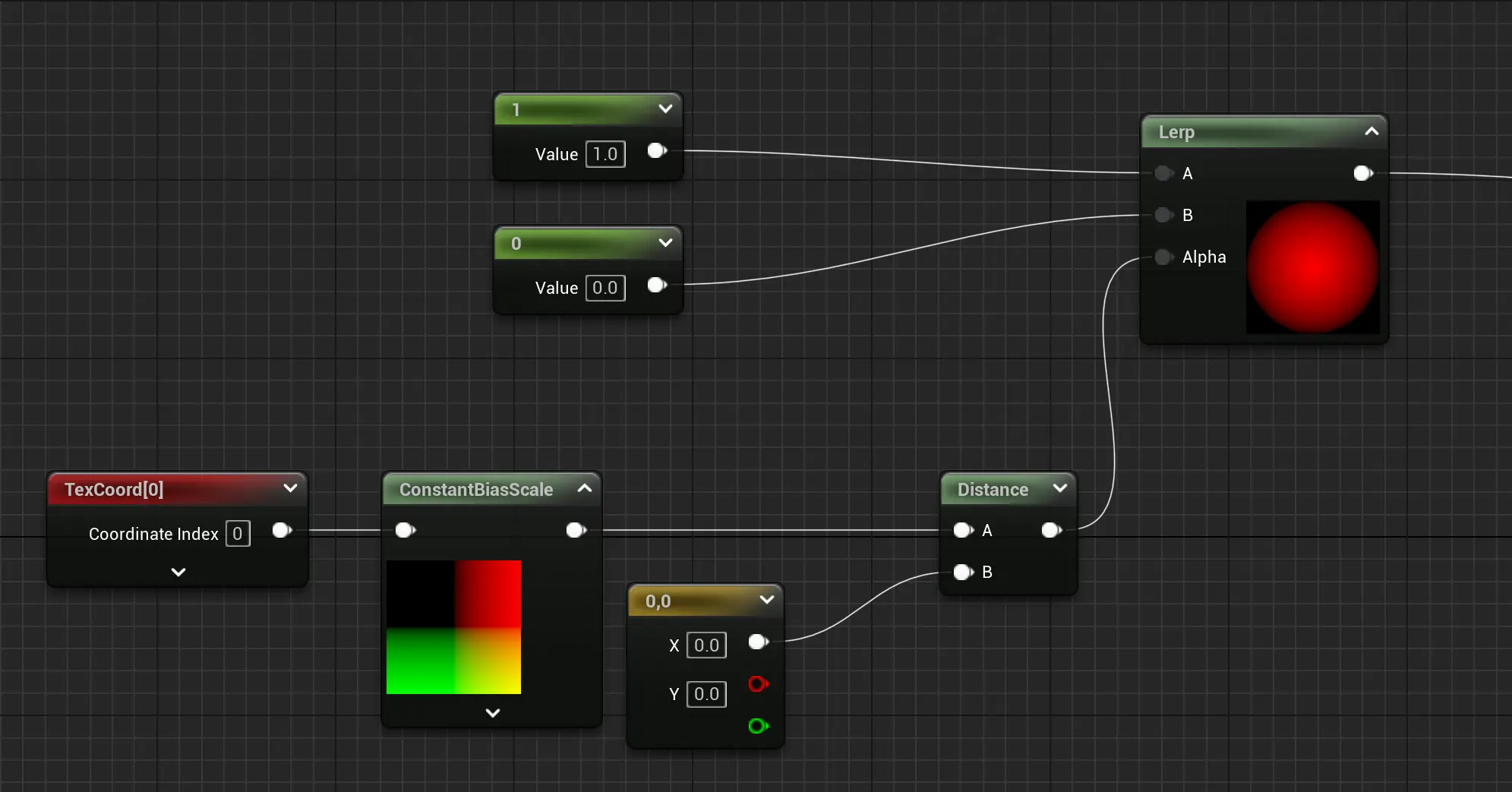1512x792 pixels.
Task: Click the Lerp node's A input pin
Action: pos(1163,173)
